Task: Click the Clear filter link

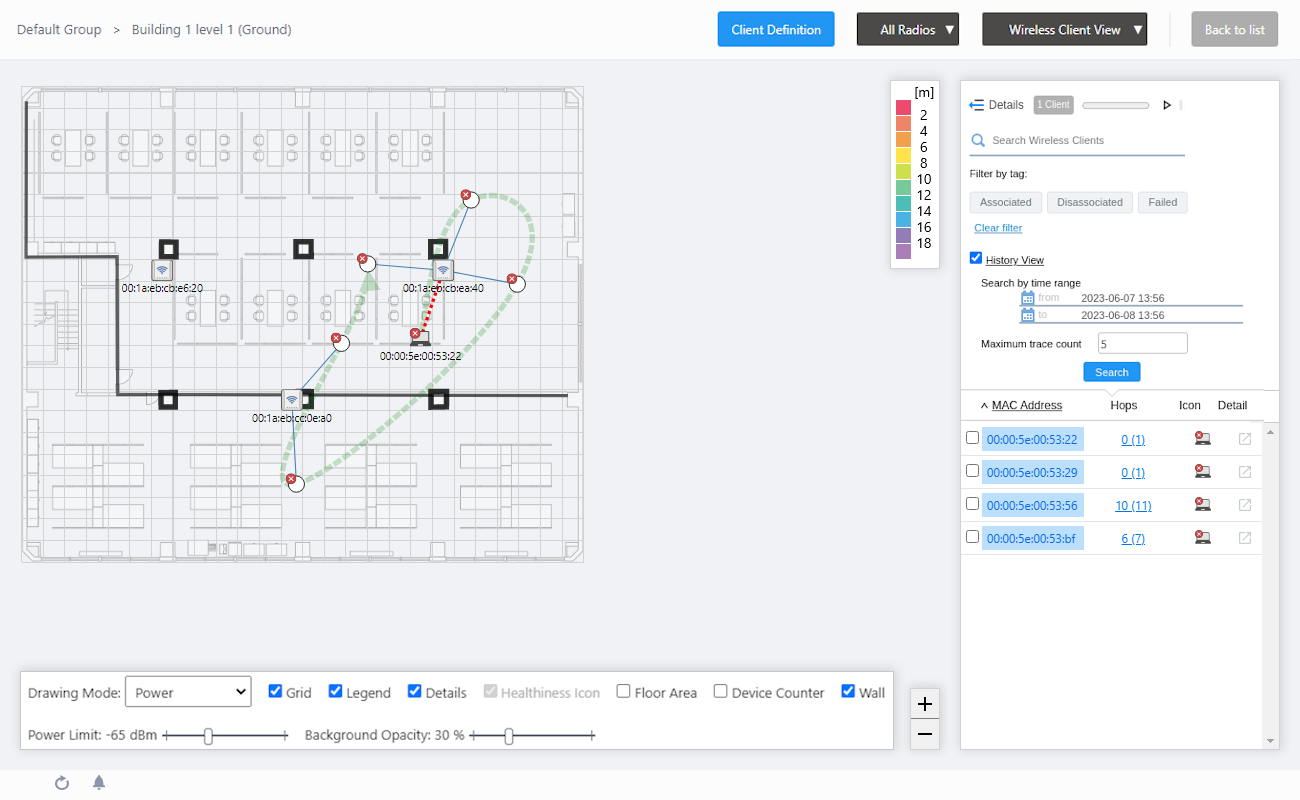Action: 998,228
